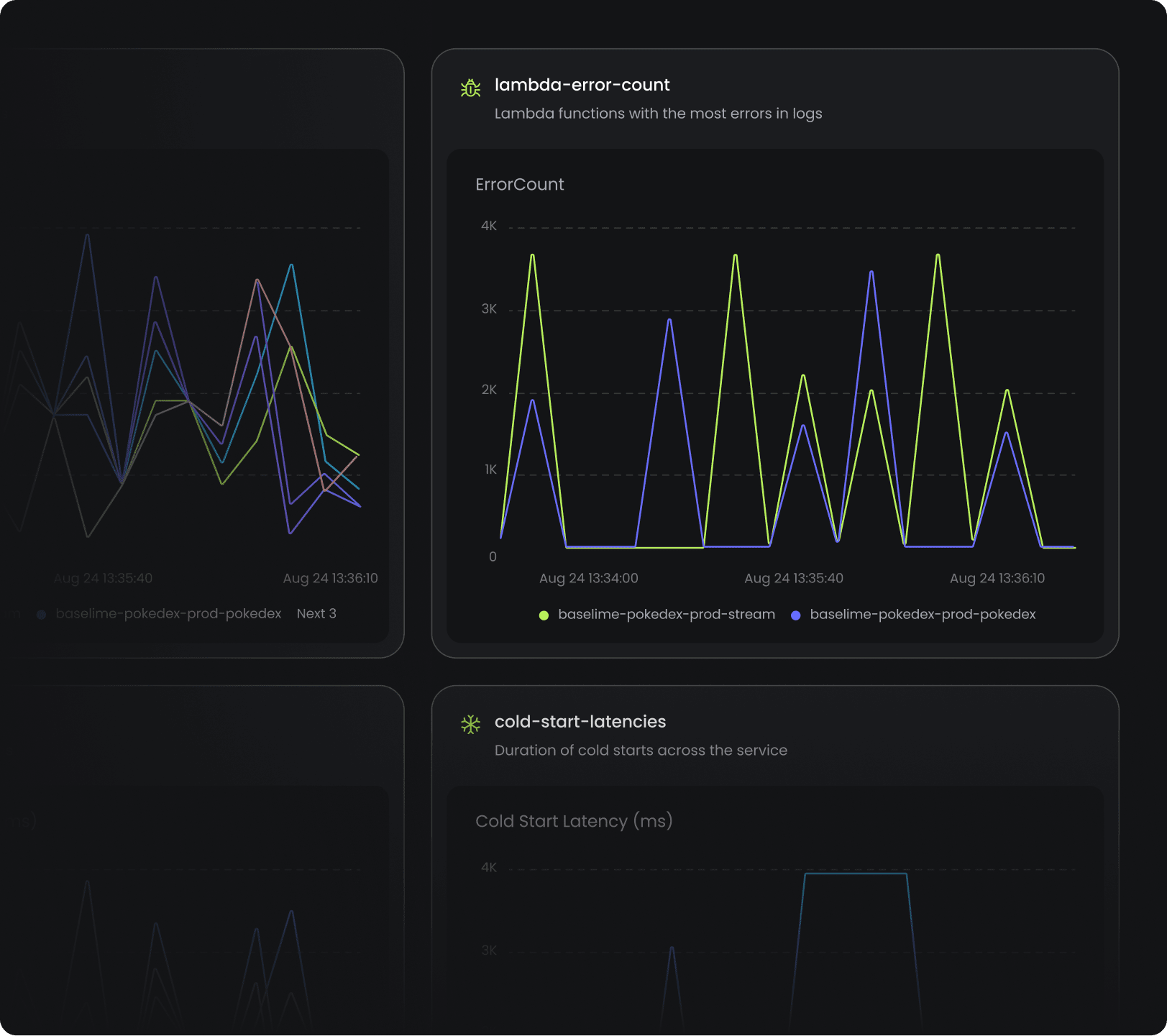This screenshot has height=1036, width=1167.
Task: Click Aug 24 13:35:40 label under ErrorCount chart
Action: (793, 578)
